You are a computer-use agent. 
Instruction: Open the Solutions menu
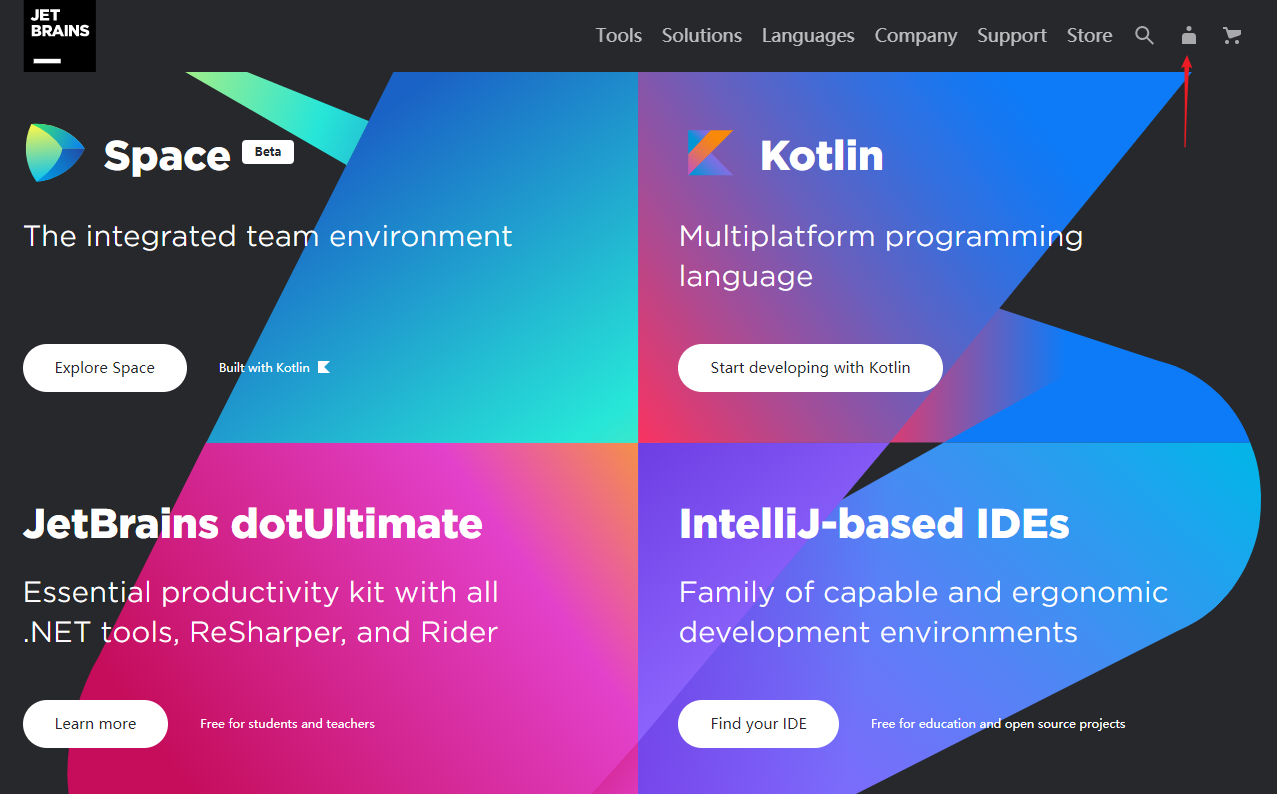702,36
